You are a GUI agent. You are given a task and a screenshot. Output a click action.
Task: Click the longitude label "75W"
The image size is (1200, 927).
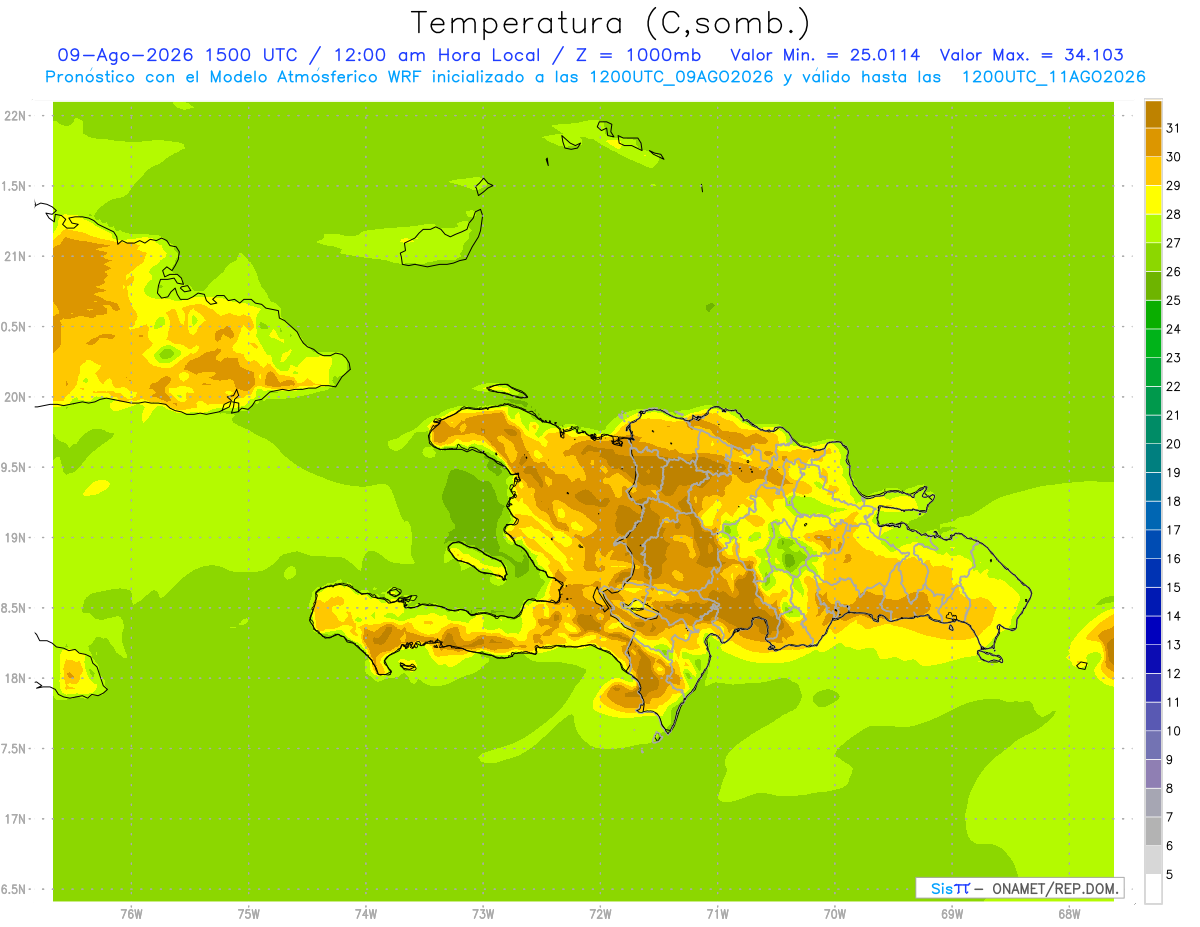(x=249, y=913)
